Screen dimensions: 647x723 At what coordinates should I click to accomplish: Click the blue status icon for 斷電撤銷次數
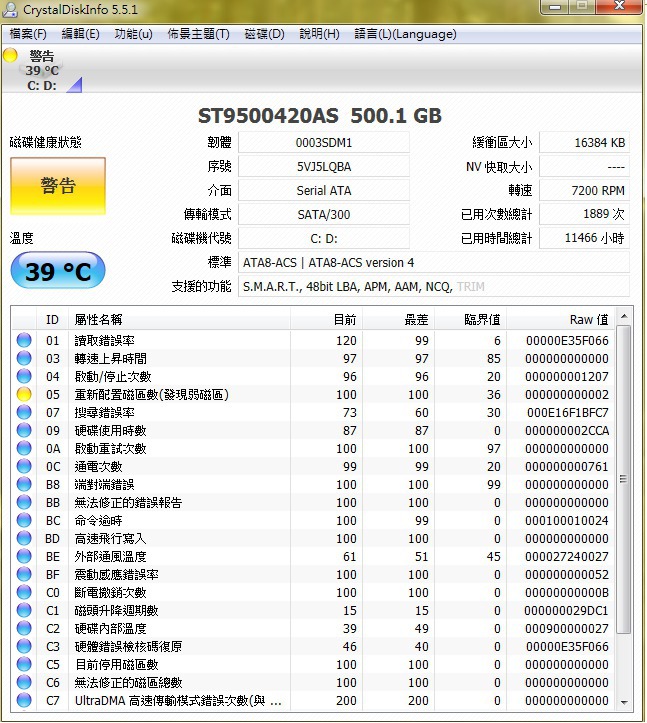(24, 592)
